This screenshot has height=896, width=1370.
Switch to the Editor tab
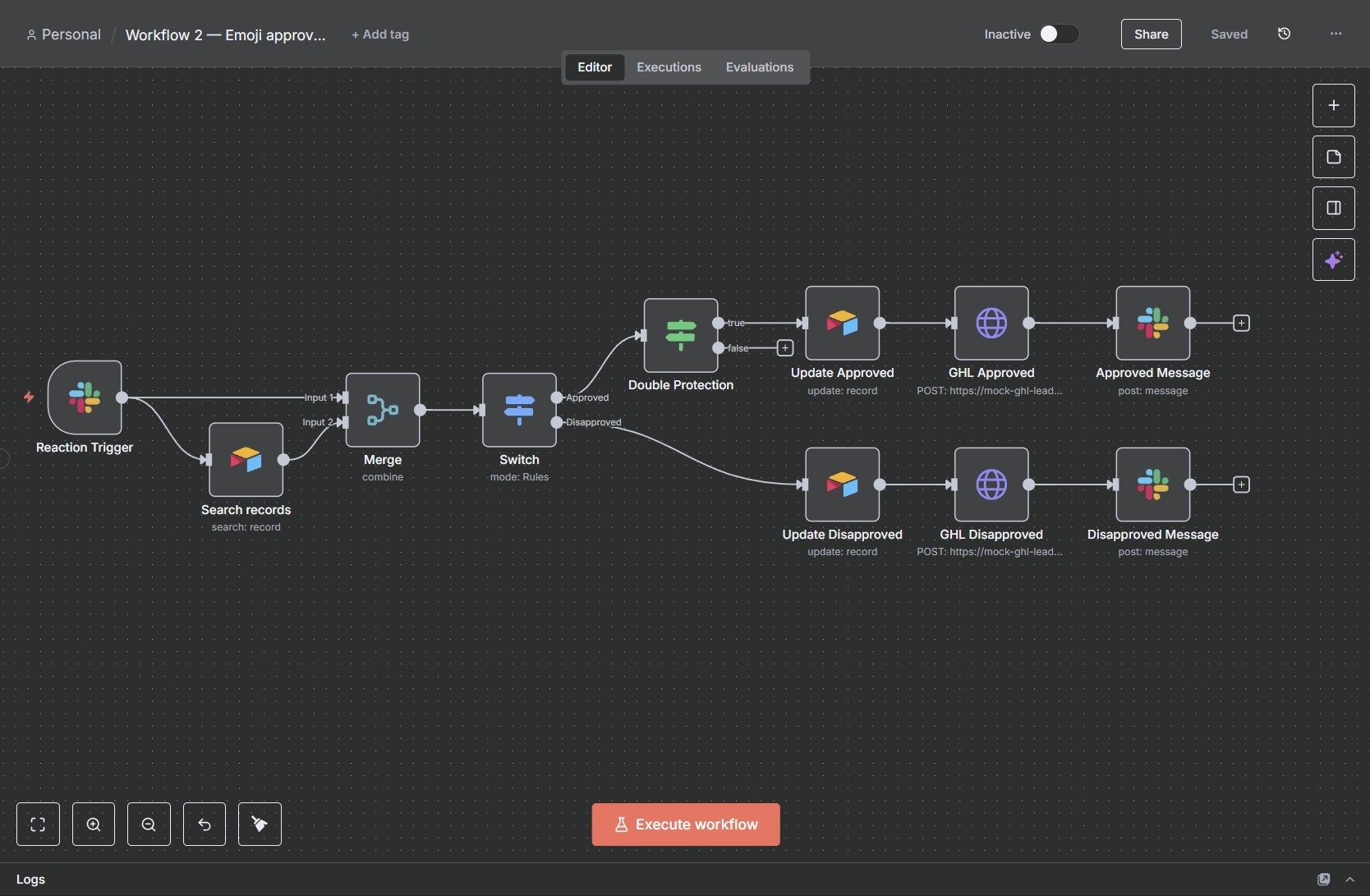pyautogui.click(x=595, y=67)
